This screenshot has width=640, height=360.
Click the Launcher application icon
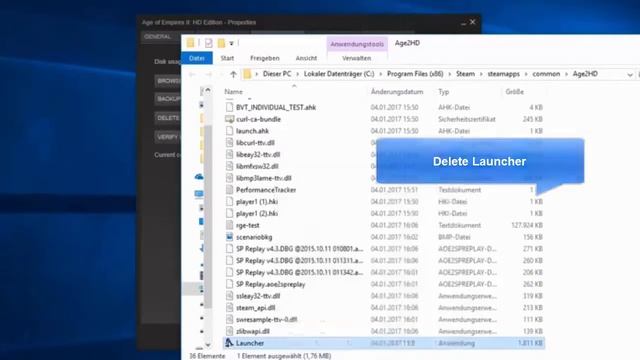(x=229, y=343)
